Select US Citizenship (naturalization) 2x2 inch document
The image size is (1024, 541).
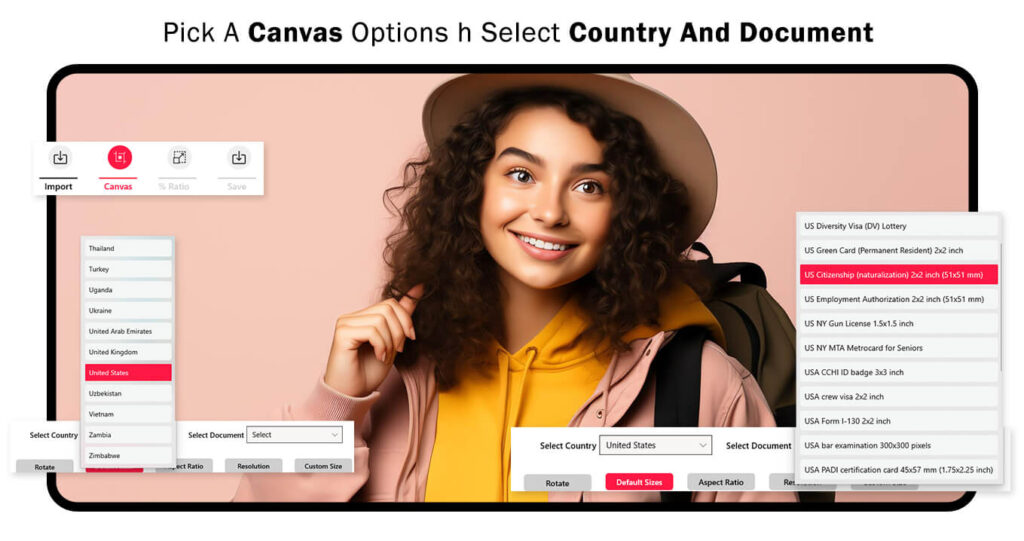[899, 274]
